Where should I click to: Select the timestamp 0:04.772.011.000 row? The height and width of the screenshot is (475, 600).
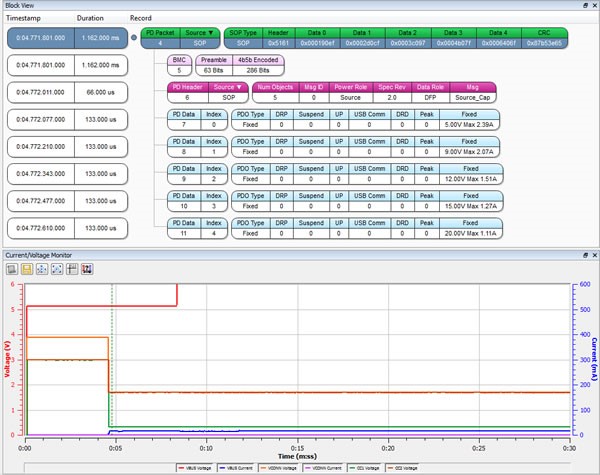(67, 92)
